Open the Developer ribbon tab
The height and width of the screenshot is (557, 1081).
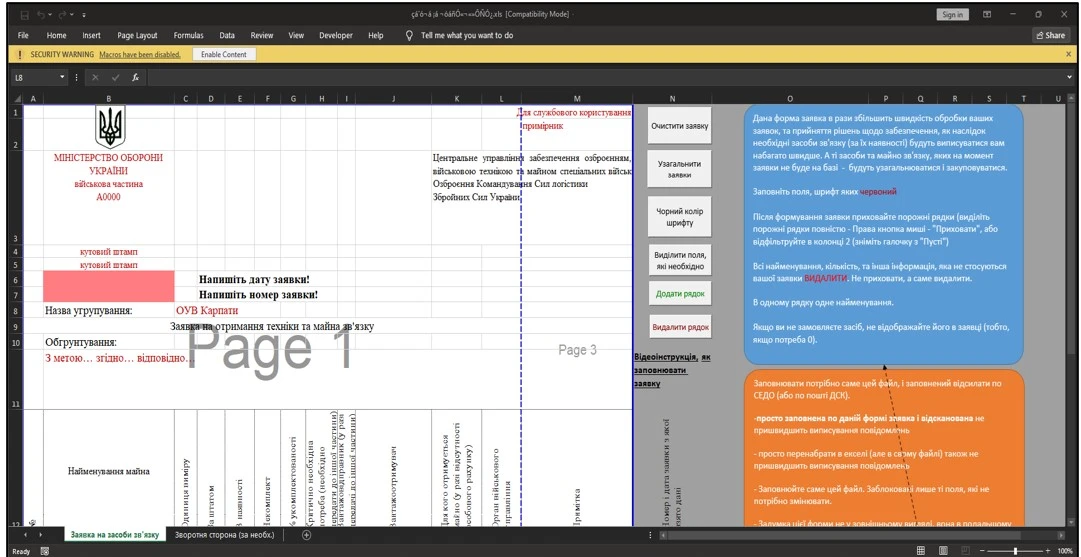coord(336,35)
